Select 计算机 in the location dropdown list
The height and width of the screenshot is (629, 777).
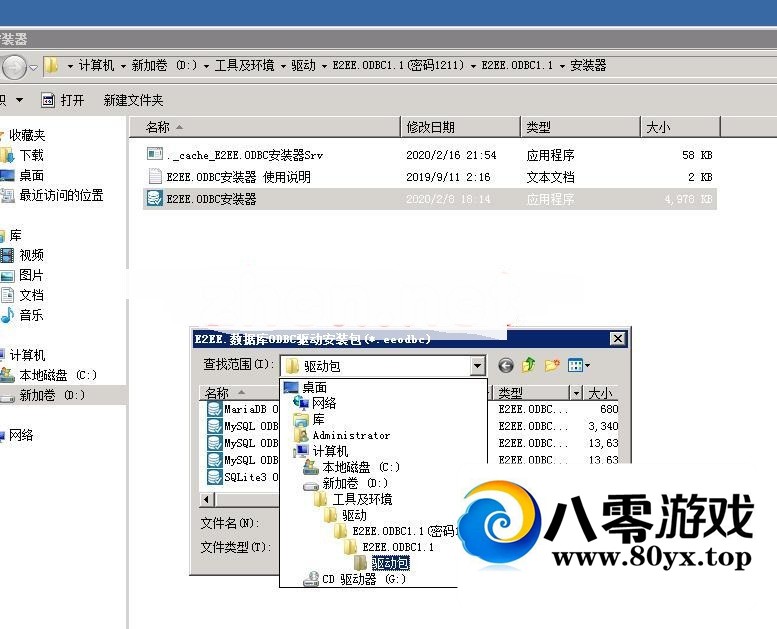pos(330,451)
